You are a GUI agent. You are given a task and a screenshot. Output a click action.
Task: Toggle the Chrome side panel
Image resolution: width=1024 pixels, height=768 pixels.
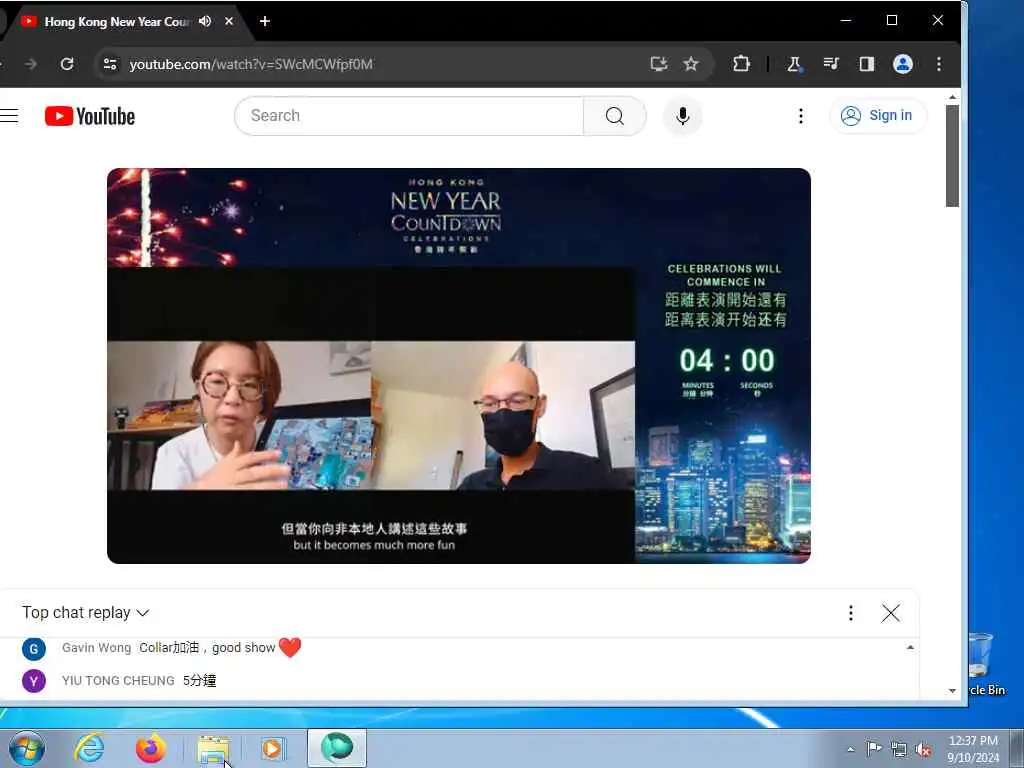pos(867,64)
